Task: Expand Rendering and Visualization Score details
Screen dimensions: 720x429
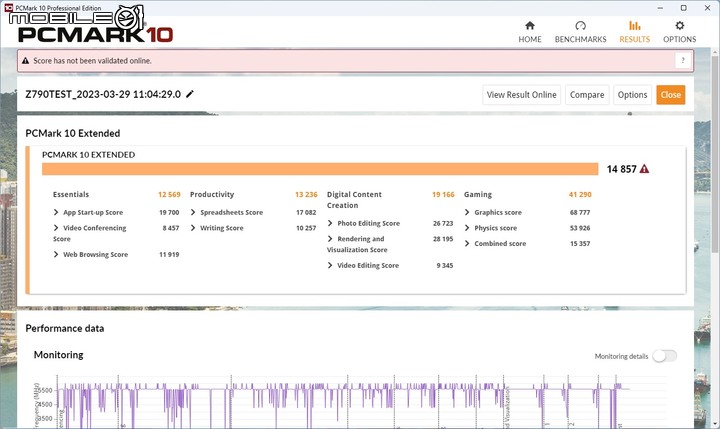Action: click(x=330, y=239)
